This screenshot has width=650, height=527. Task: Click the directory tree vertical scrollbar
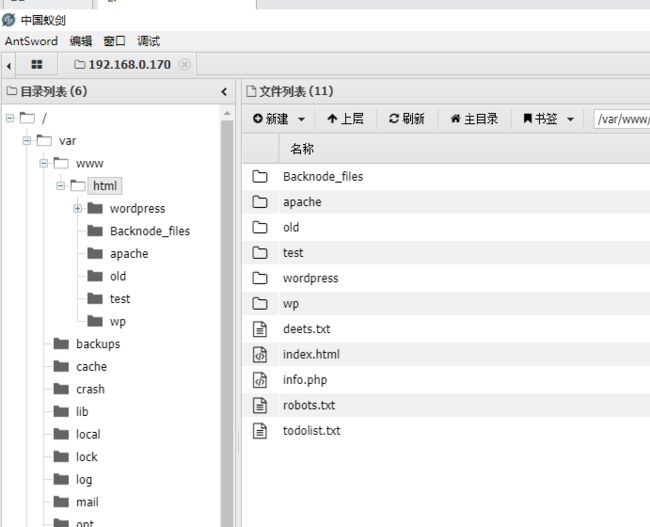[x=227, y=323]
